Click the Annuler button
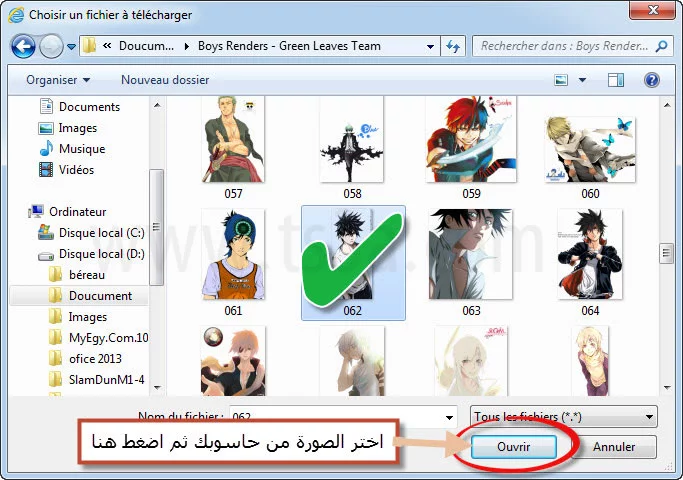683x480 pixels. 614,447
